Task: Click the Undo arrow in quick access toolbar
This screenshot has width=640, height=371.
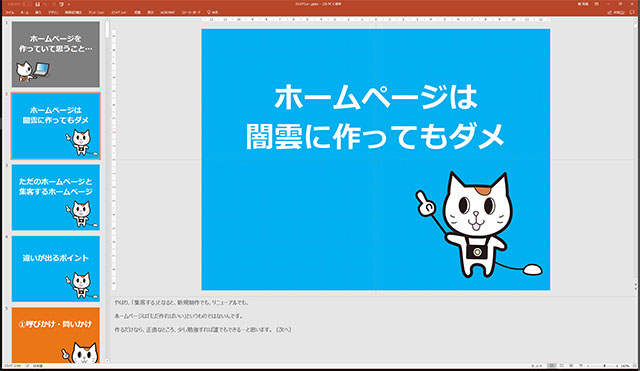Action: pos(45,4)
